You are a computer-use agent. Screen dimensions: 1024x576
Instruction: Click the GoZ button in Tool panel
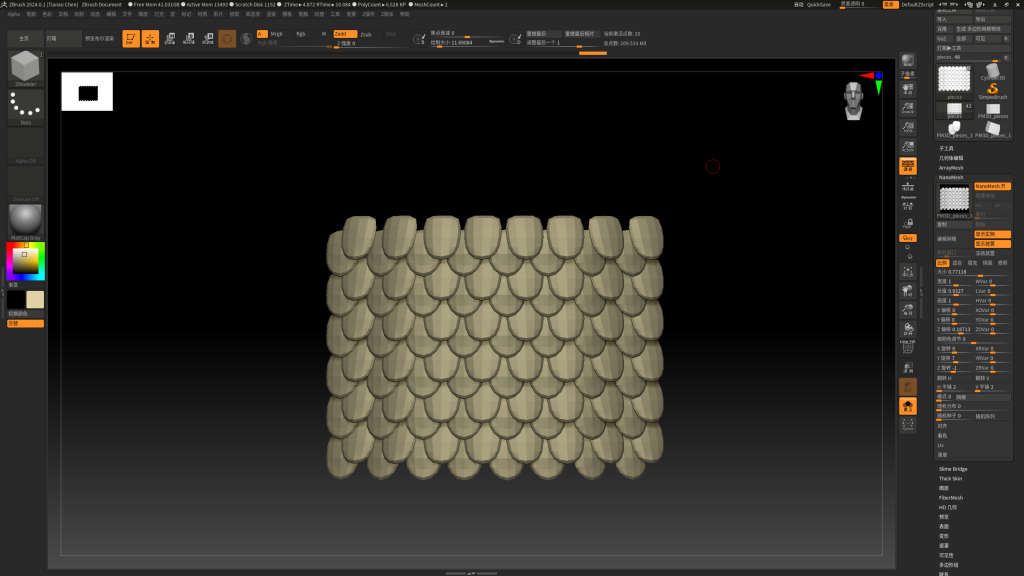click(x=942, y=38)
